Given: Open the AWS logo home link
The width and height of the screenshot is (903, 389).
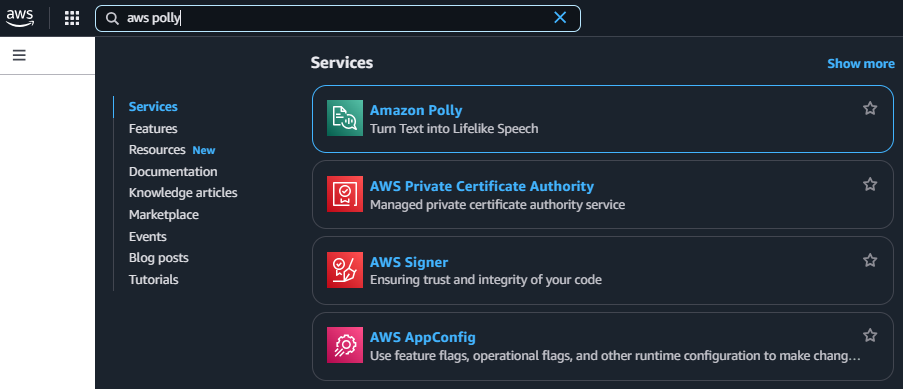Looking at the screenshot, I should [x=20, y=18].
